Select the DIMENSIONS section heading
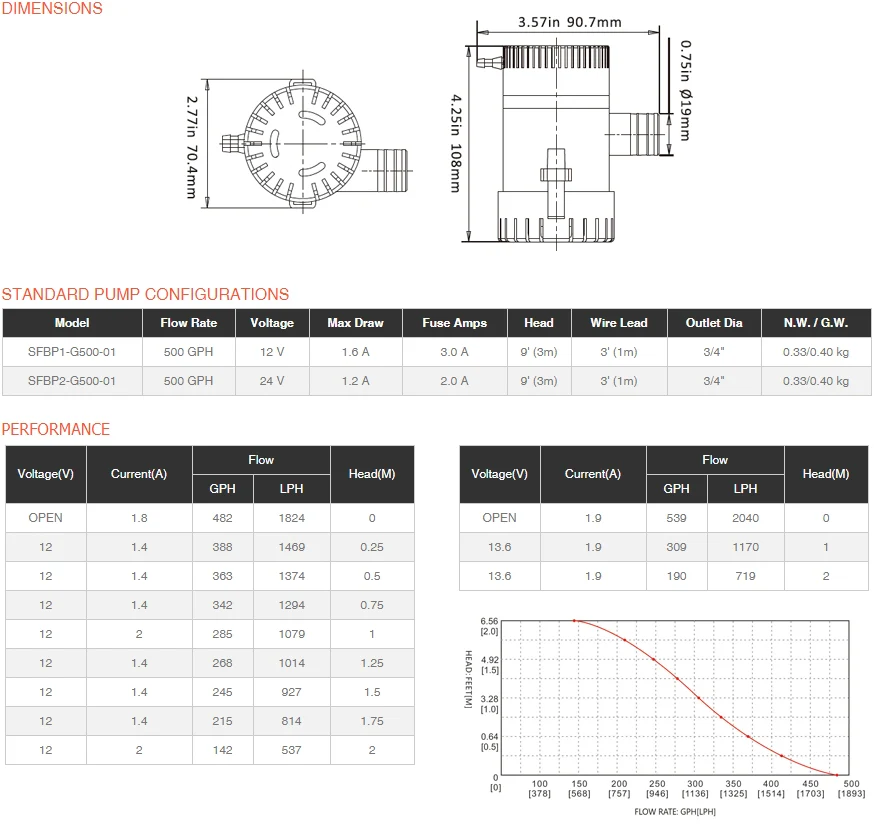Screen dimensions: 874x824 [x=52, y=9]
